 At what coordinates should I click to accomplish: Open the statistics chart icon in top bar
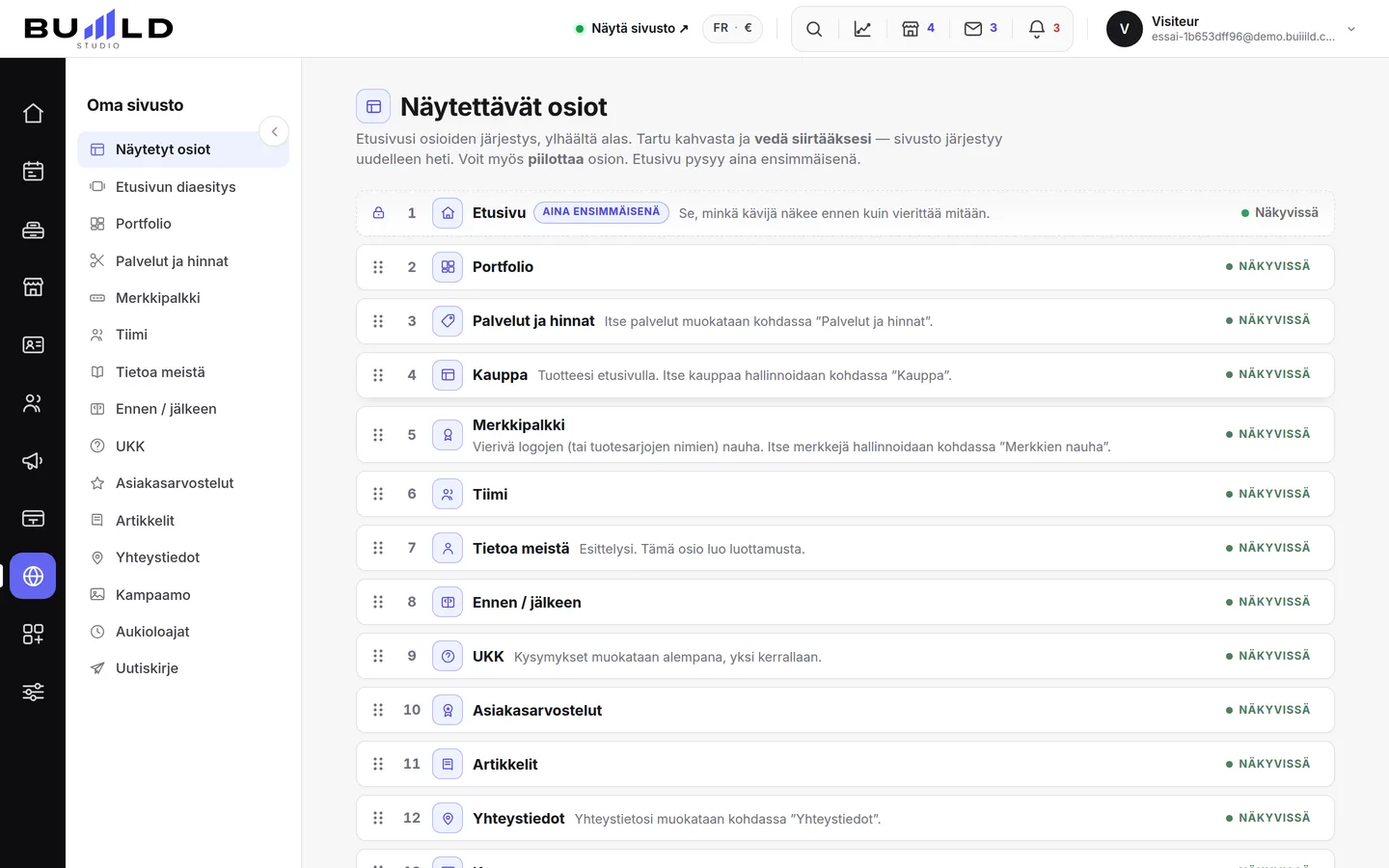click(862, 29)
